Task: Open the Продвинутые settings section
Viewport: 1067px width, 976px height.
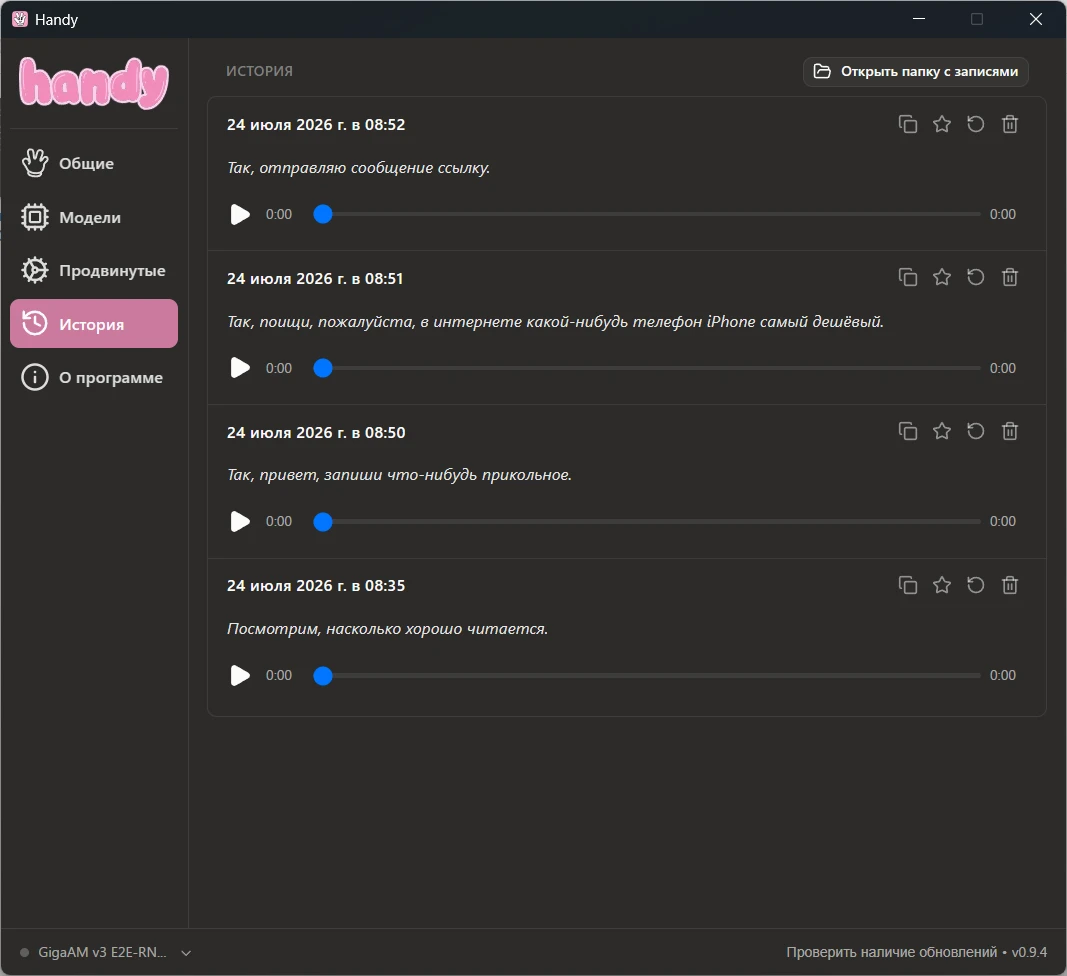Action: [94, 270]
